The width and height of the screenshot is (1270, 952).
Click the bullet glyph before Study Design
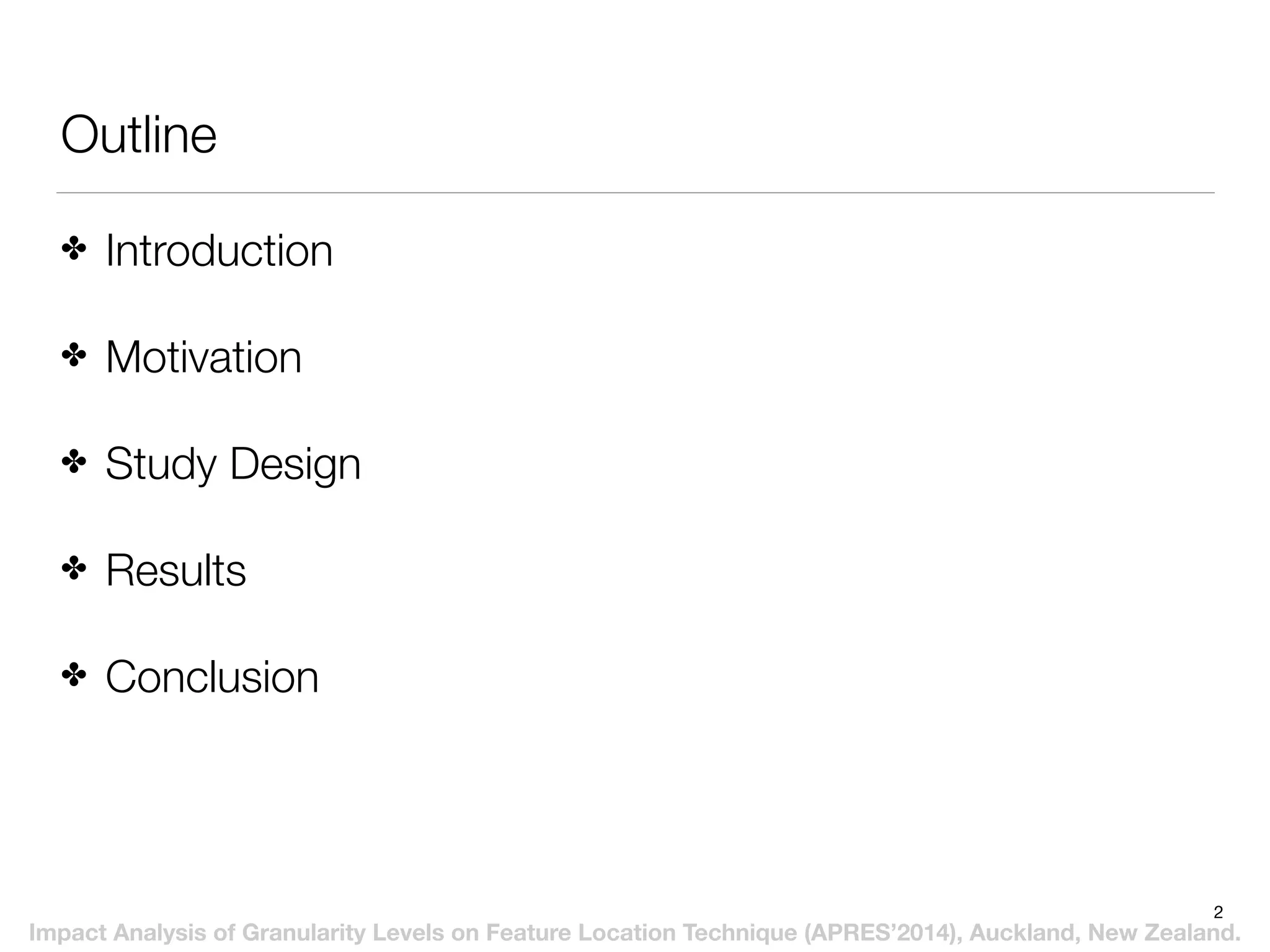pyautogui.click(x=74, y=462)
